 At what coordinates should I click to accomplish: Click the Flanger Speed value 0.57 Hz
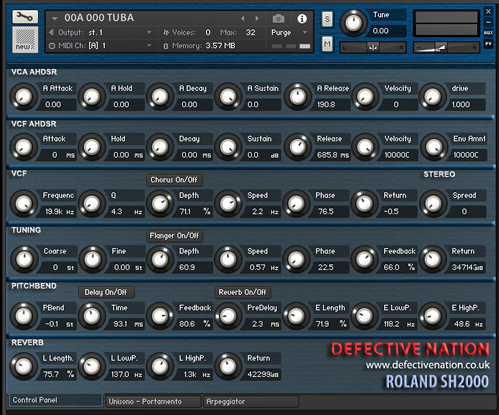[x=263, y=267]
